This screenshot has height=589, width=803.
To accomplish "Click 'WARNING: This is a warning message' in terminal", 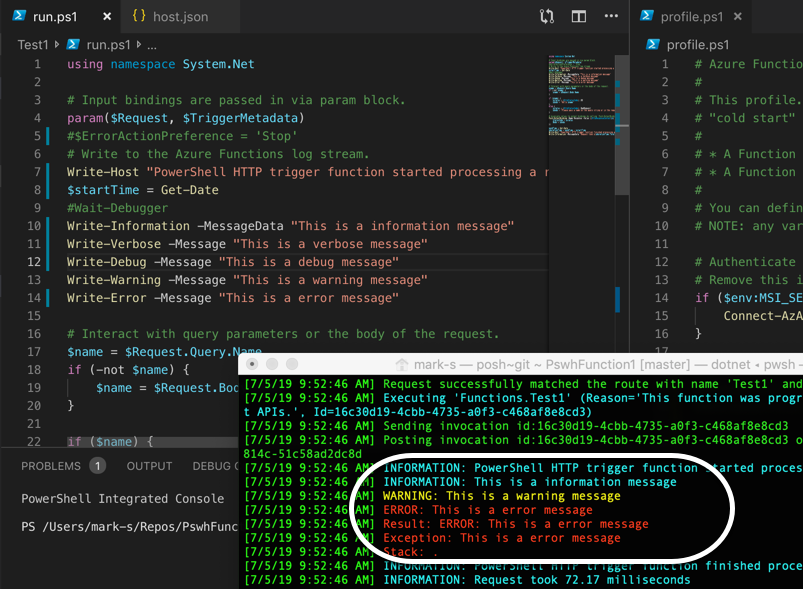I will tap(501, 496).
